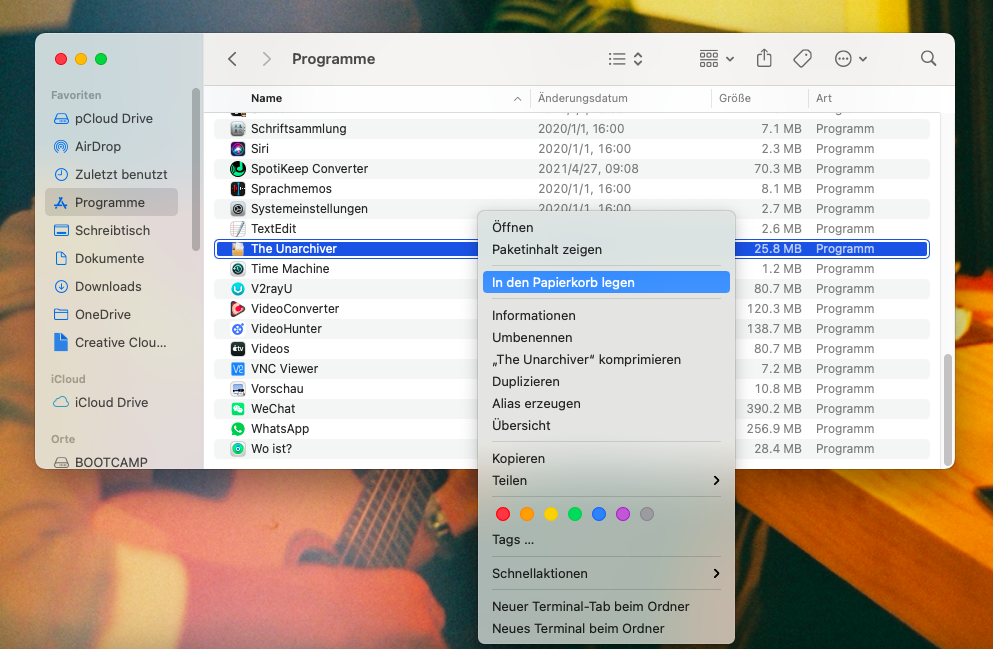Select BOOTCAMP volume in sidebar
993x649 pixels.
coord(111,462)
